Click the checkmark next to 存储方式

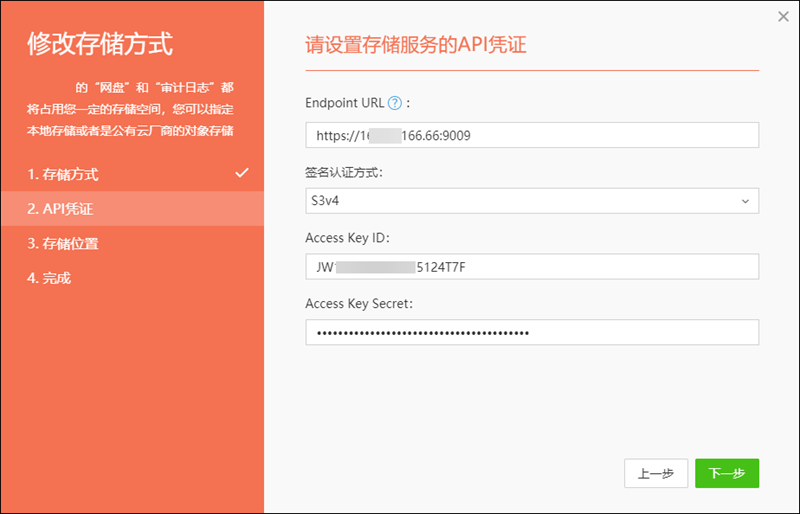tap(241, 173)
